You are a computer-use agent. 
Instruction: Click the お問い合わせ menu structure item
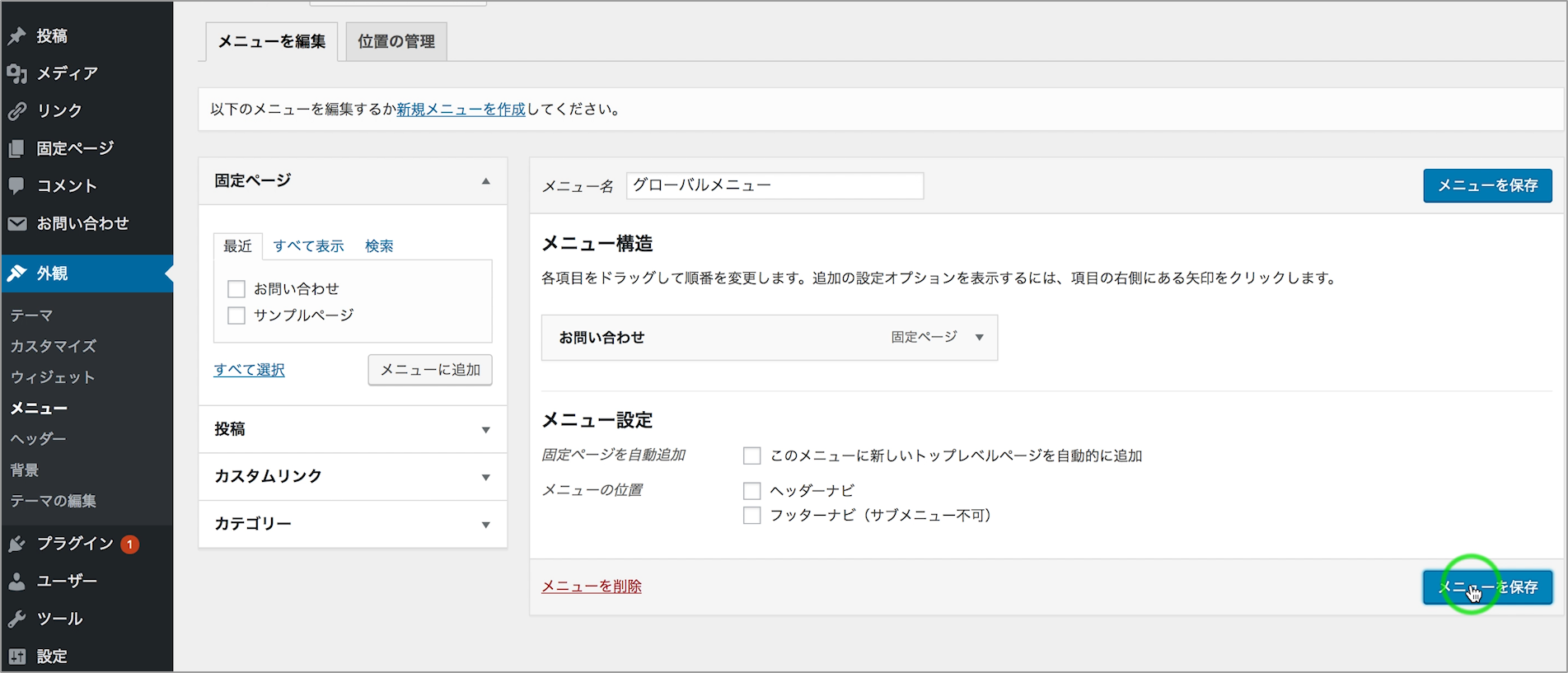770,338
